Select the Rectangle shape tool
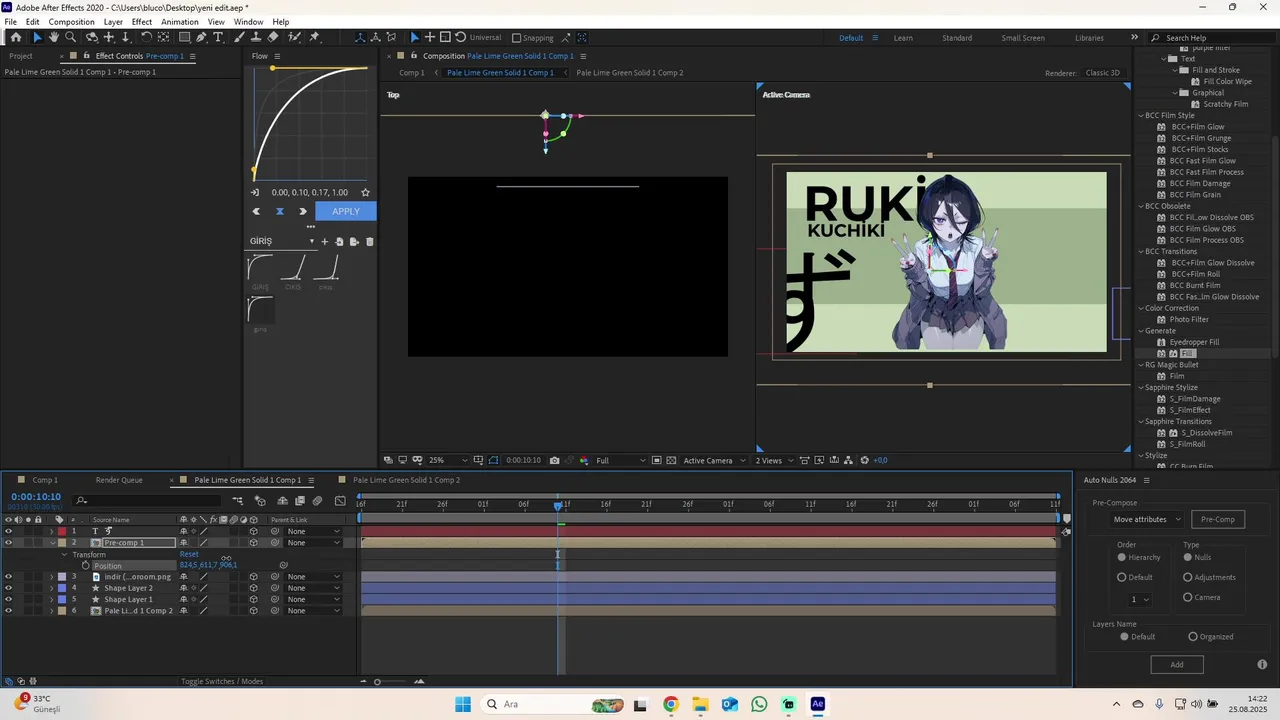The height and width of the screenshot is (720, 1280). click(x=184, y=37)
